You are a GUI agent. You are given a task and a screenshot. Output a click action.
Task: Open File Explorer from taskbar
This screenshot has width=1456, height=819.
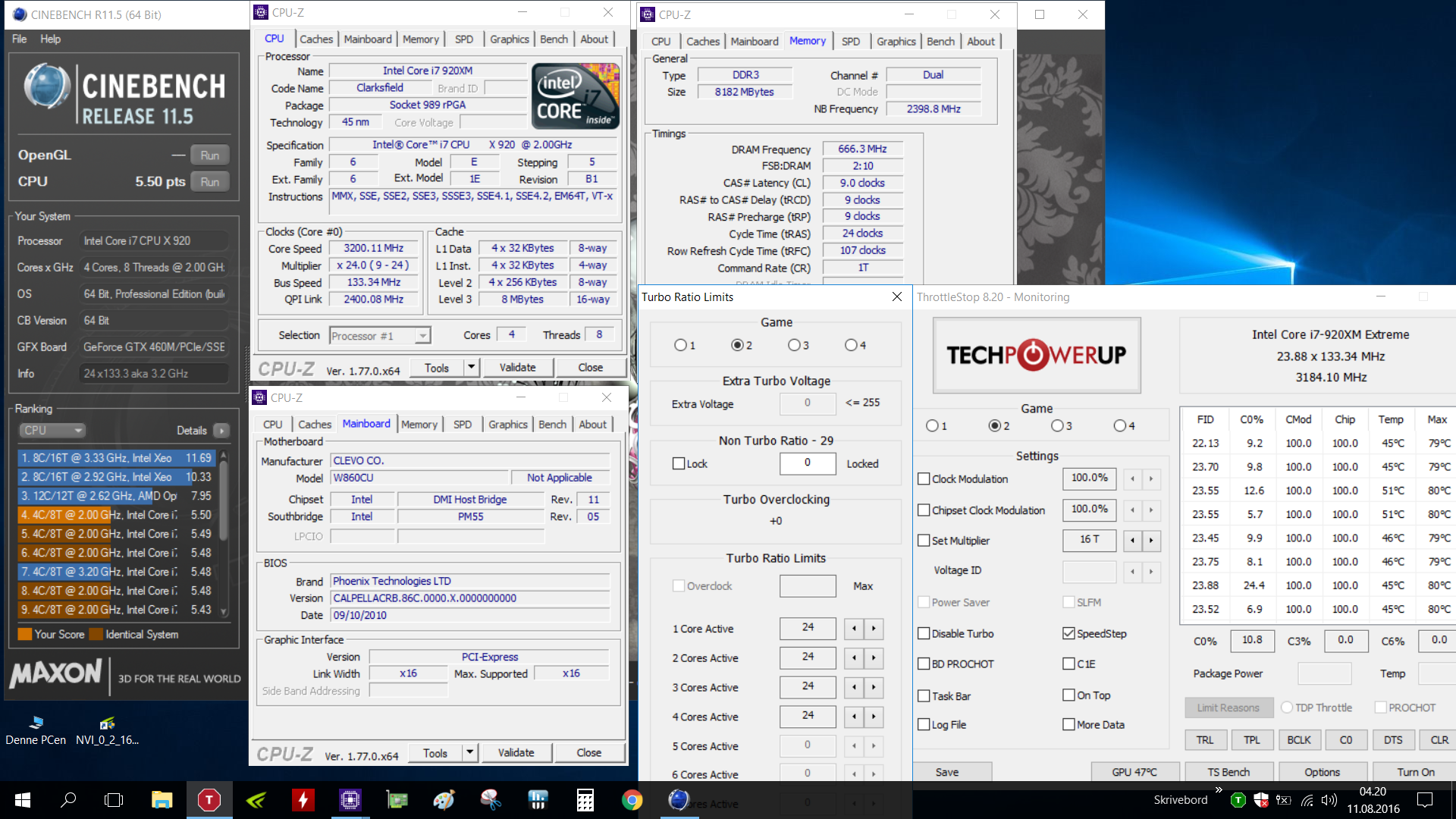pyautogui.click(x=162, y=800)
